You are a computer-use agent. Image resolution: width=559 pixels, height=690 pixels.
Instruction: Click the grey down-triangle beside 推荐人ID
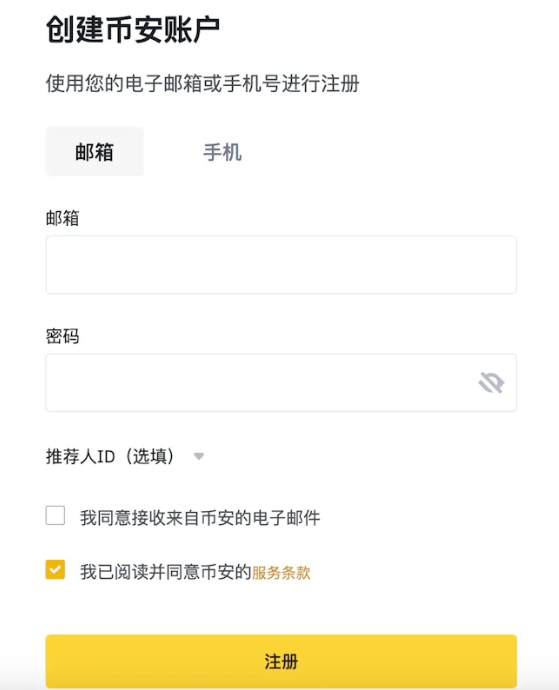[199, 456]
